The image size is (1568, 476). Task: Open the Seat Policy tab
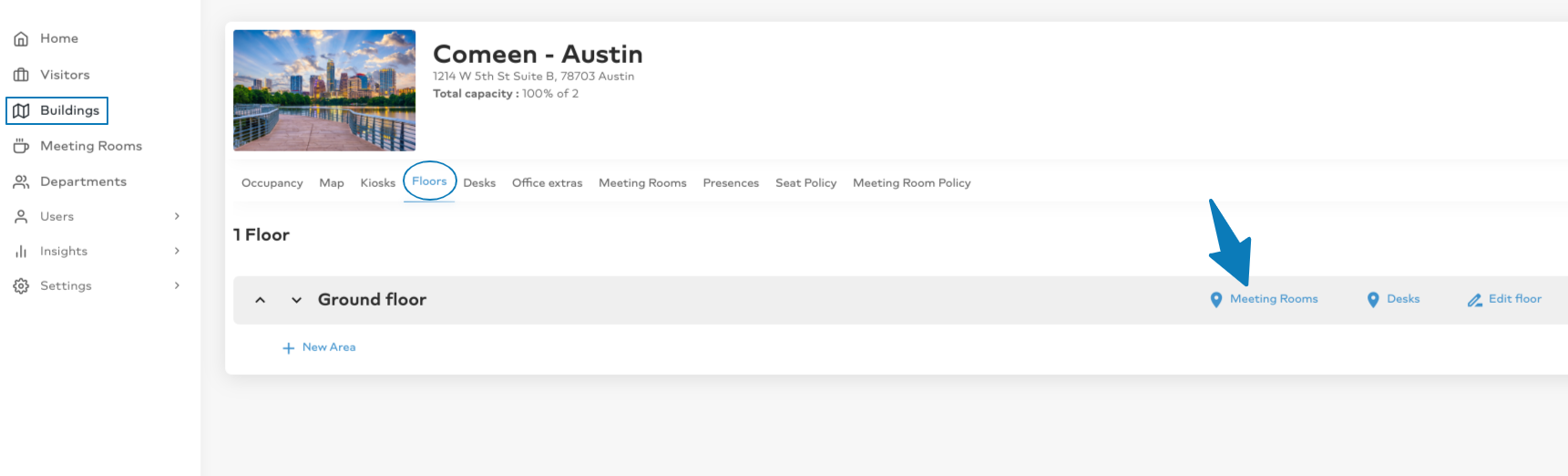805,183
